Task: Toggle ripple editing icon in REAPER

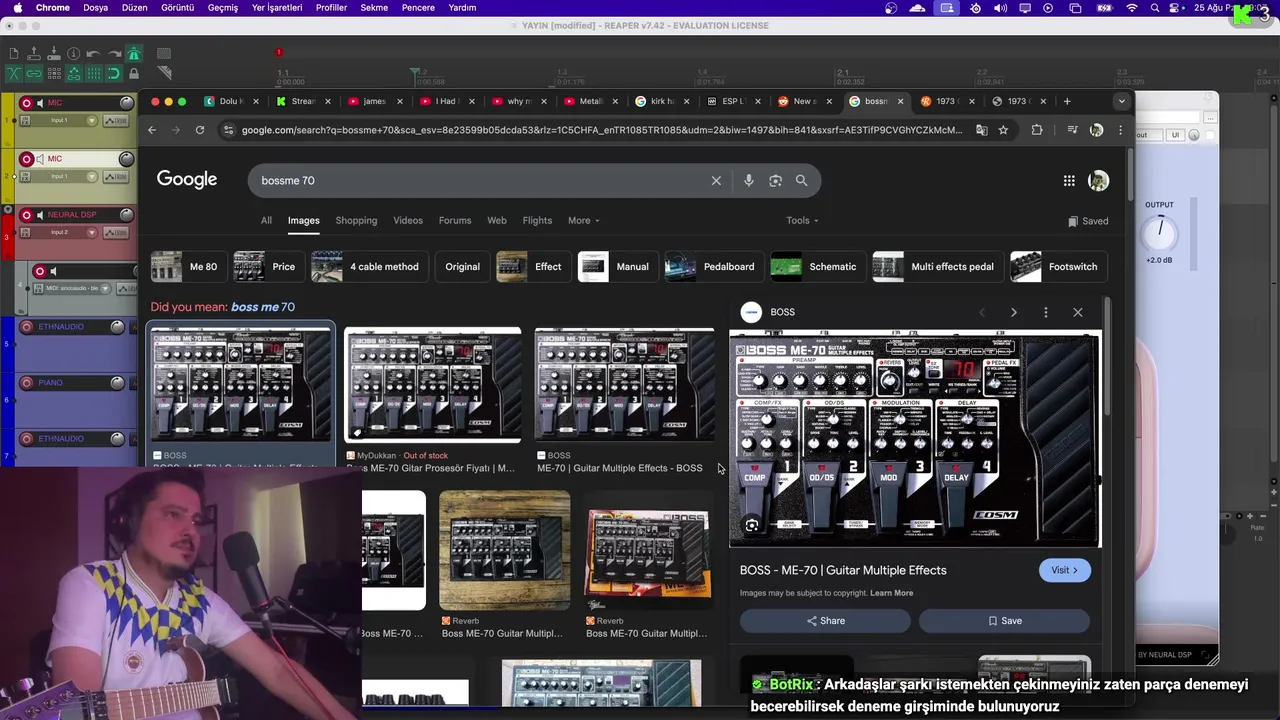Action: click(54, 73)
